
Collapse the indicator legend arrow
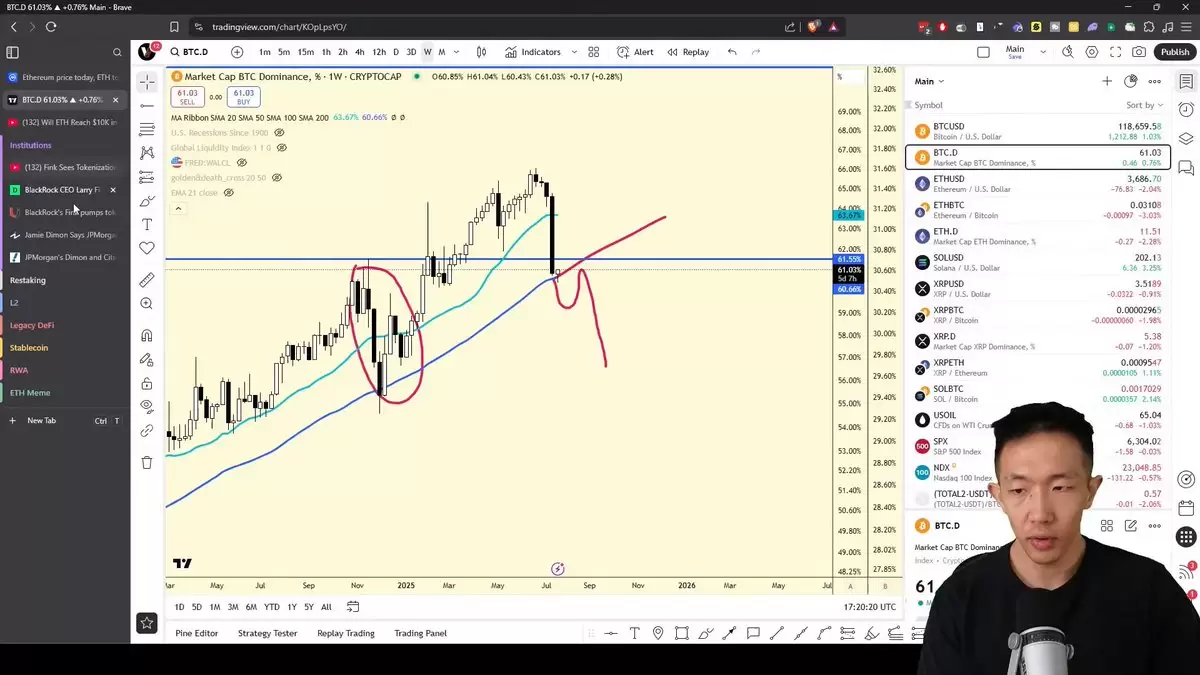[x=178, y=208]
